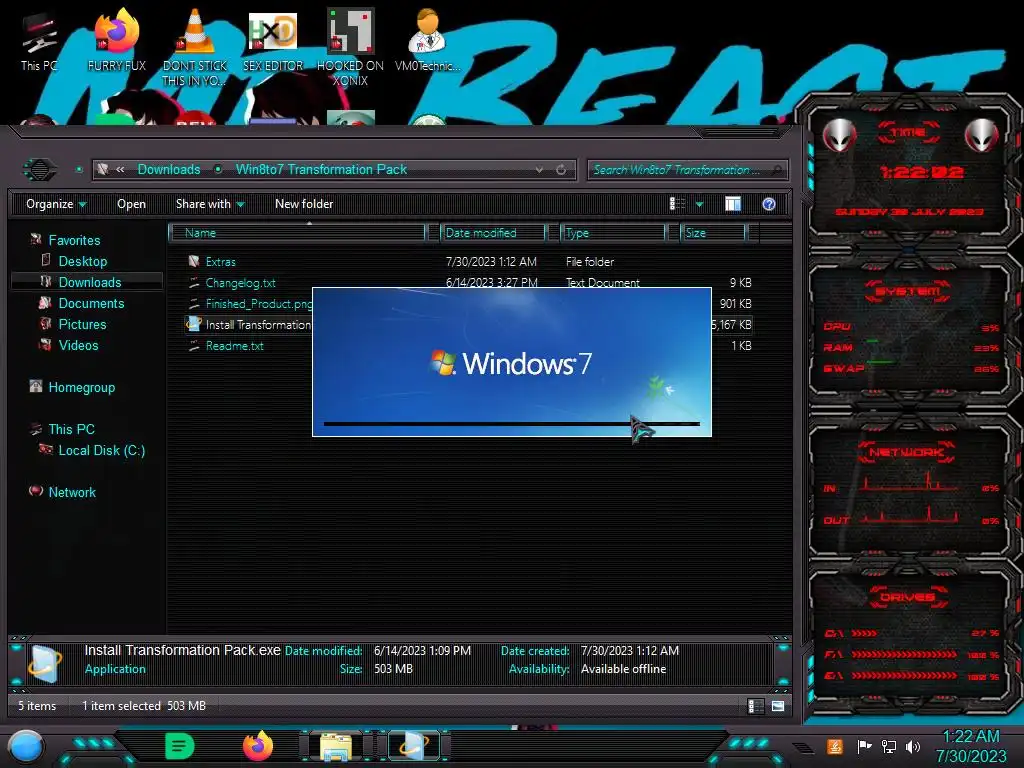Image resolution: width=1024 pixels, height=768 pixels.
Task: Open the taskbar clock showing 1:22 AM
Action: (x=971, y=746)
